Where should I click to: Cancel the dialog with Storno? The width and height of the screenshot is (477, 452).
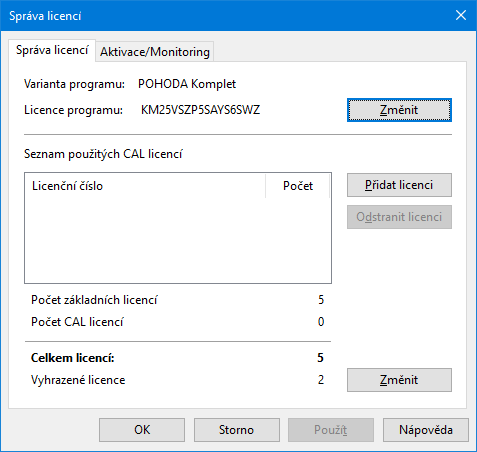coord(236,430)
